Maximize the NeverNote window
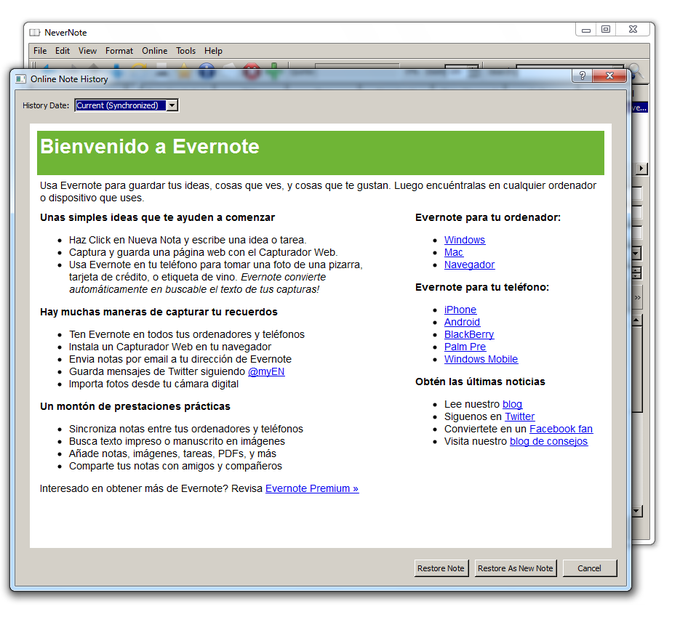 coord(605,29)
